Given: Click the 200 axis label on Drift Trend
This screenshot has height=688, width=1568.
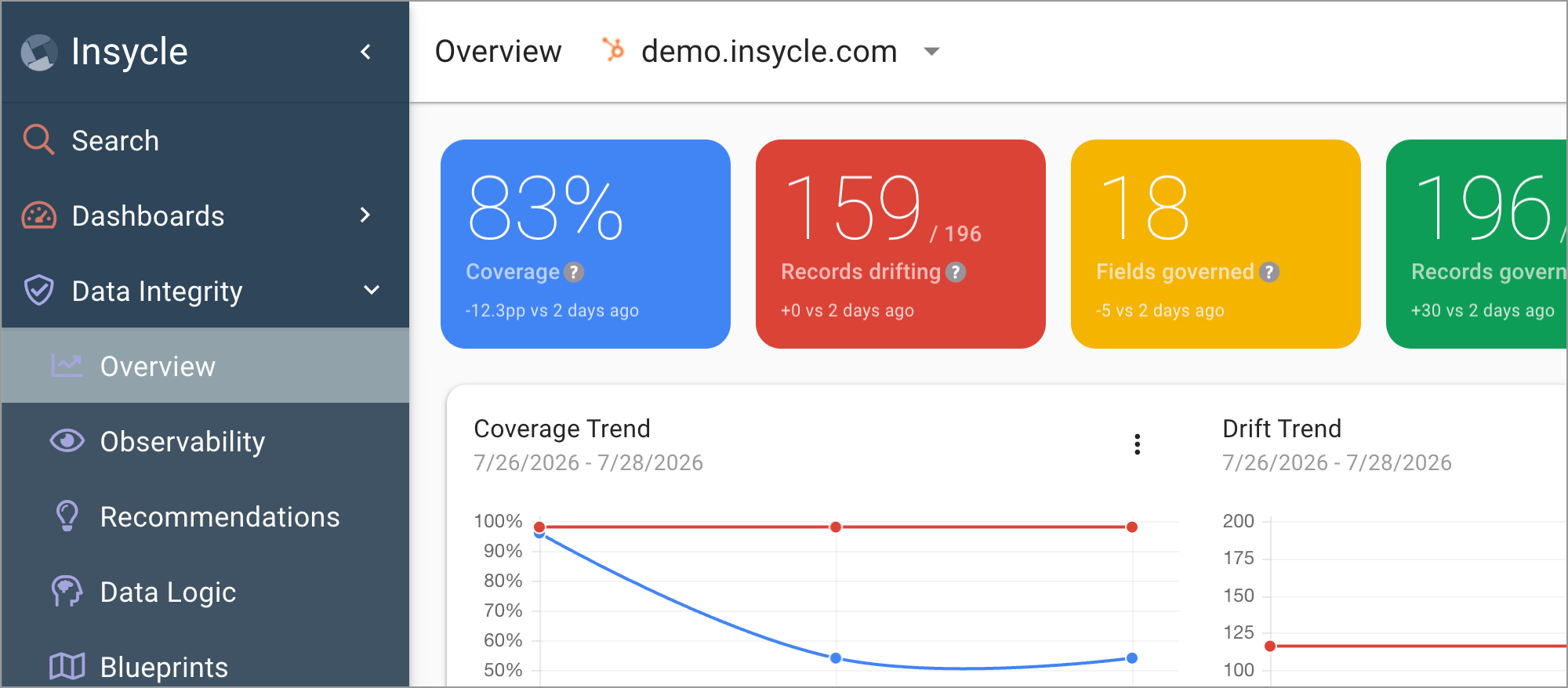Looking at the screenshot, I should [x=1239, y=521].
